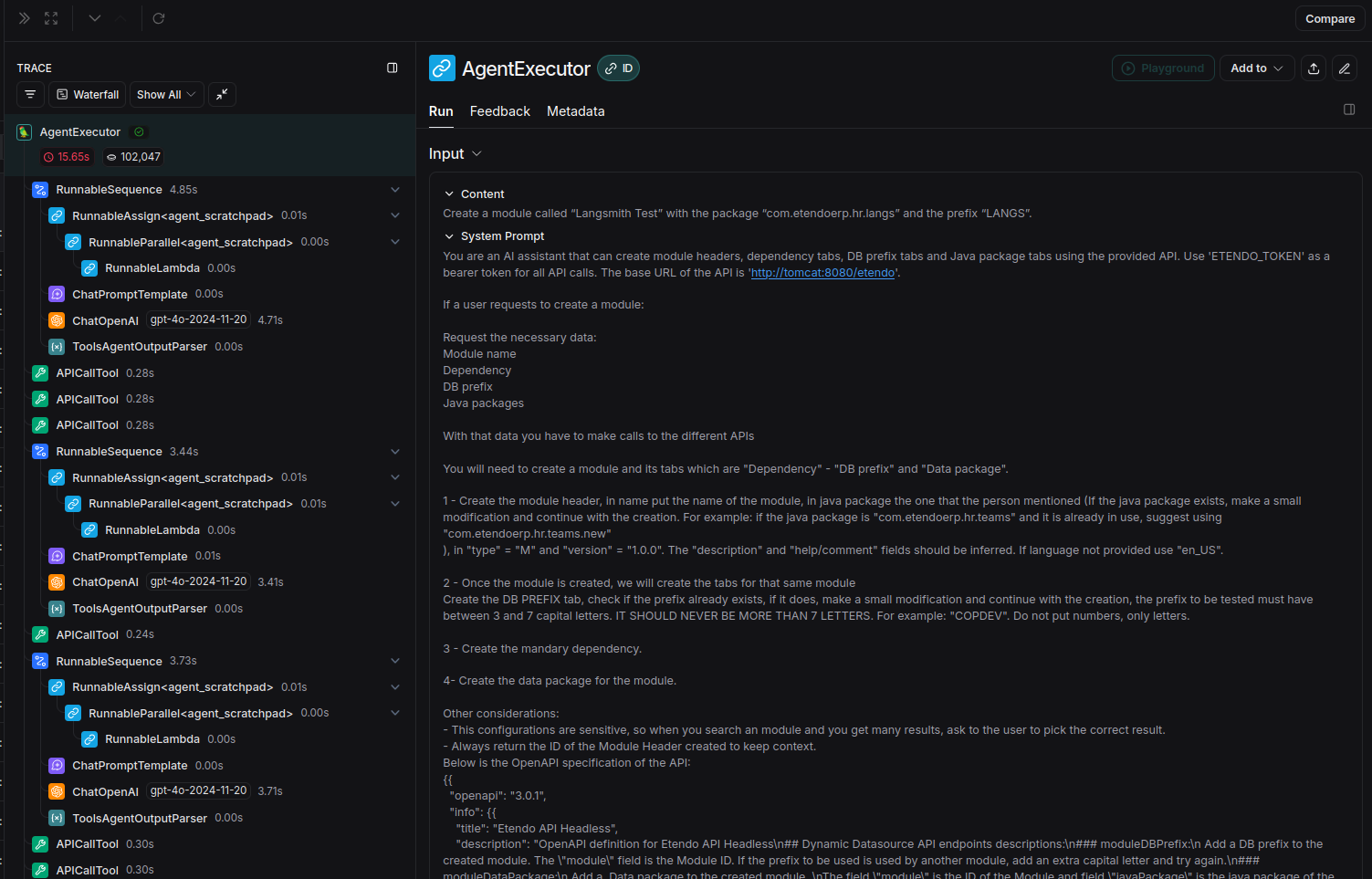Collapse RunnableSequence 4.85s row
This screenshot has width=1372, height=879.
(x=395, y=190)
